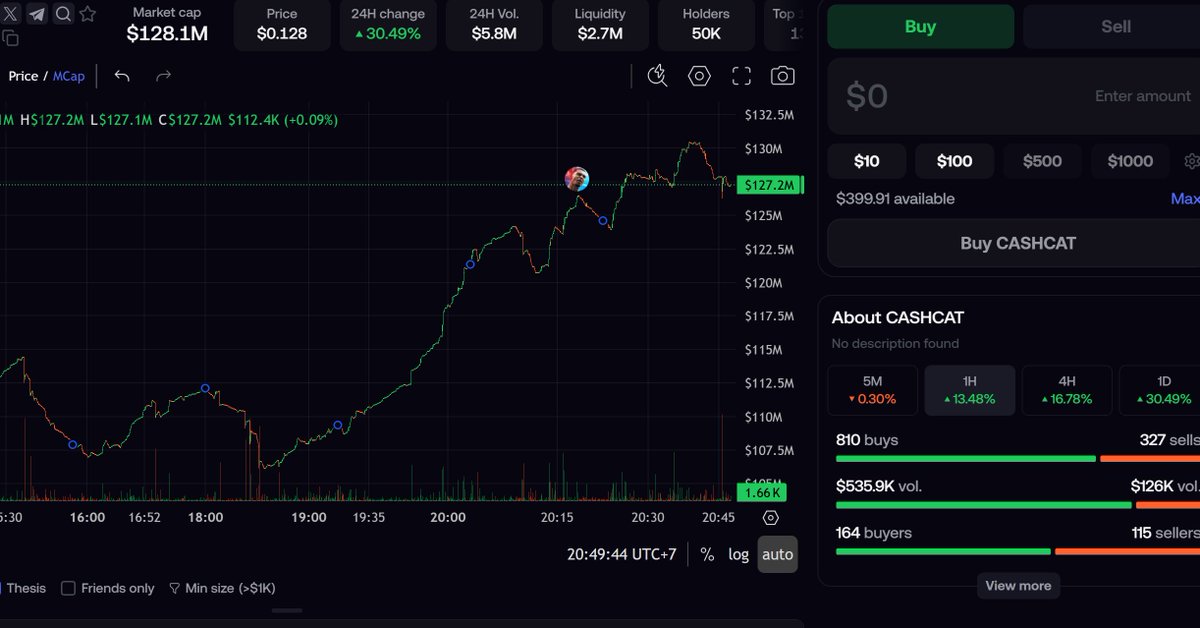This screenshot has width=1200, height=628.
Task: Click the search magnifier icon
Action: [62, 14]
